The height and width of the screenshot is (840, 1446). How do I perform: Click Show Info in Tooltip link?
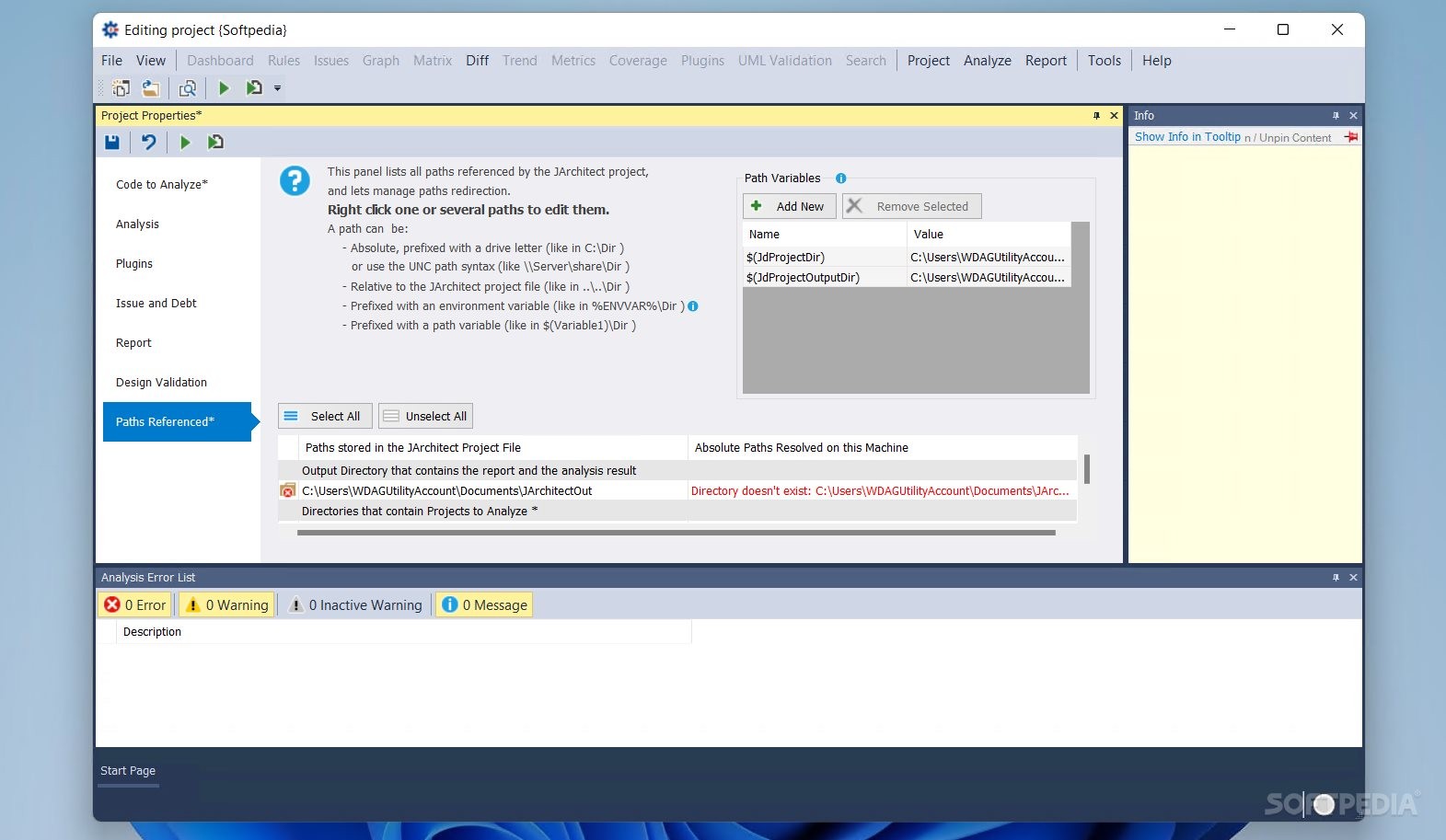pyautogui.click(x=1187, y=137)
